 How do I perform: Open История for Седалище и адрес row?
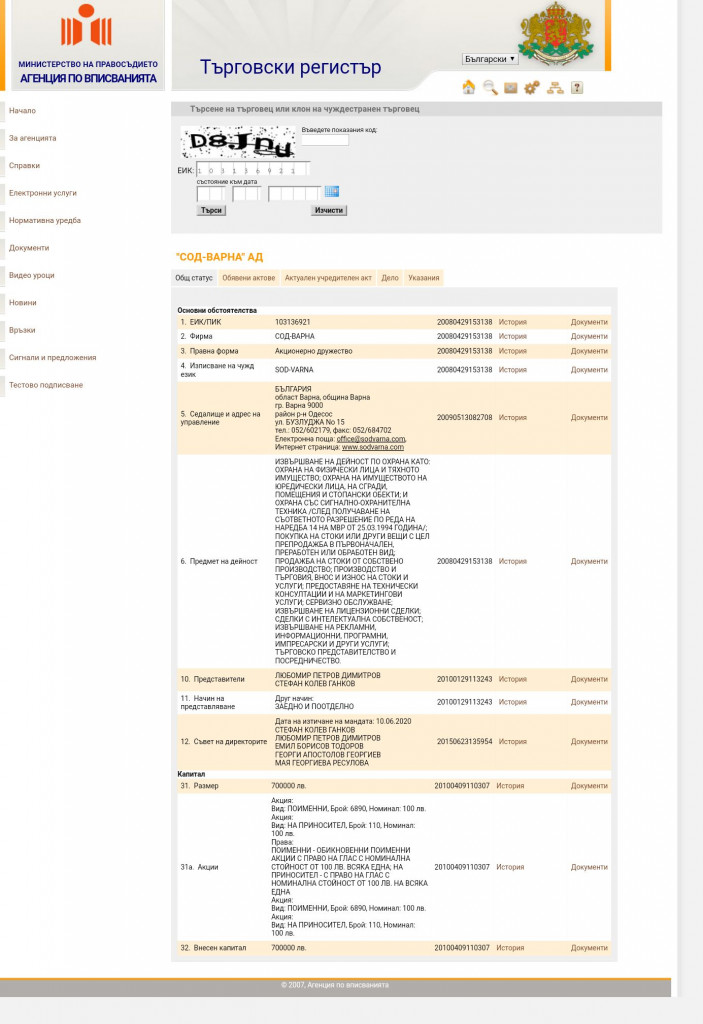(x=512, y=417)
